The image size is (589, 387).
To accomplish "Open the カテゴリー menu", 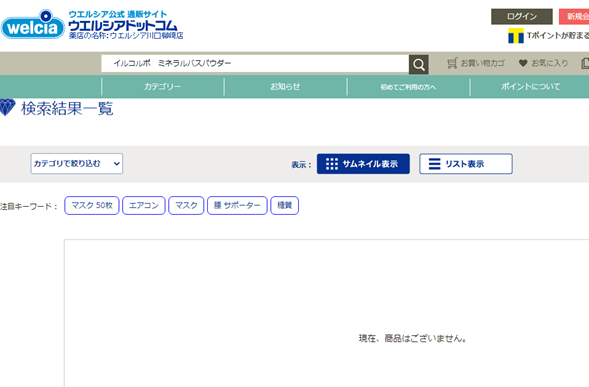I will click(163, 87).
